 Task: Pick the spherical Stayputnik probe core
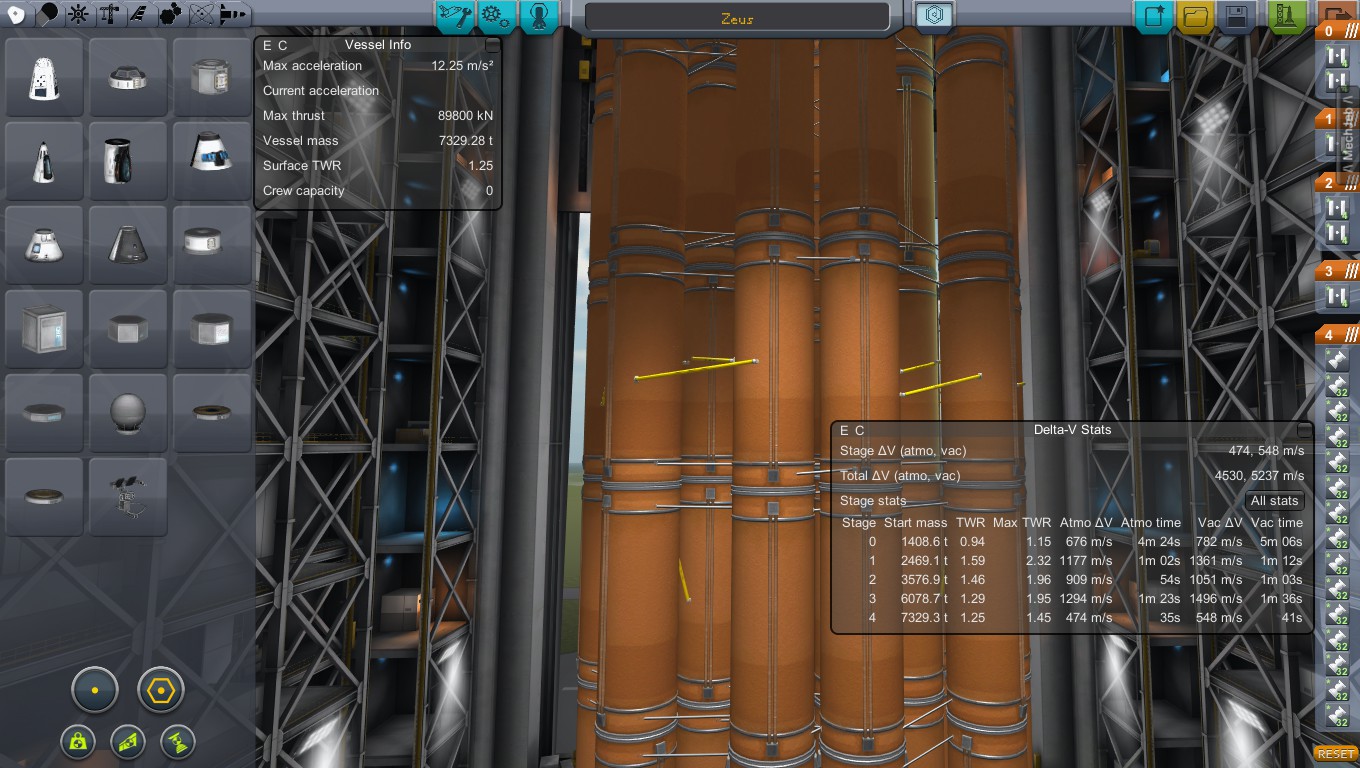(x=127, y=413)
